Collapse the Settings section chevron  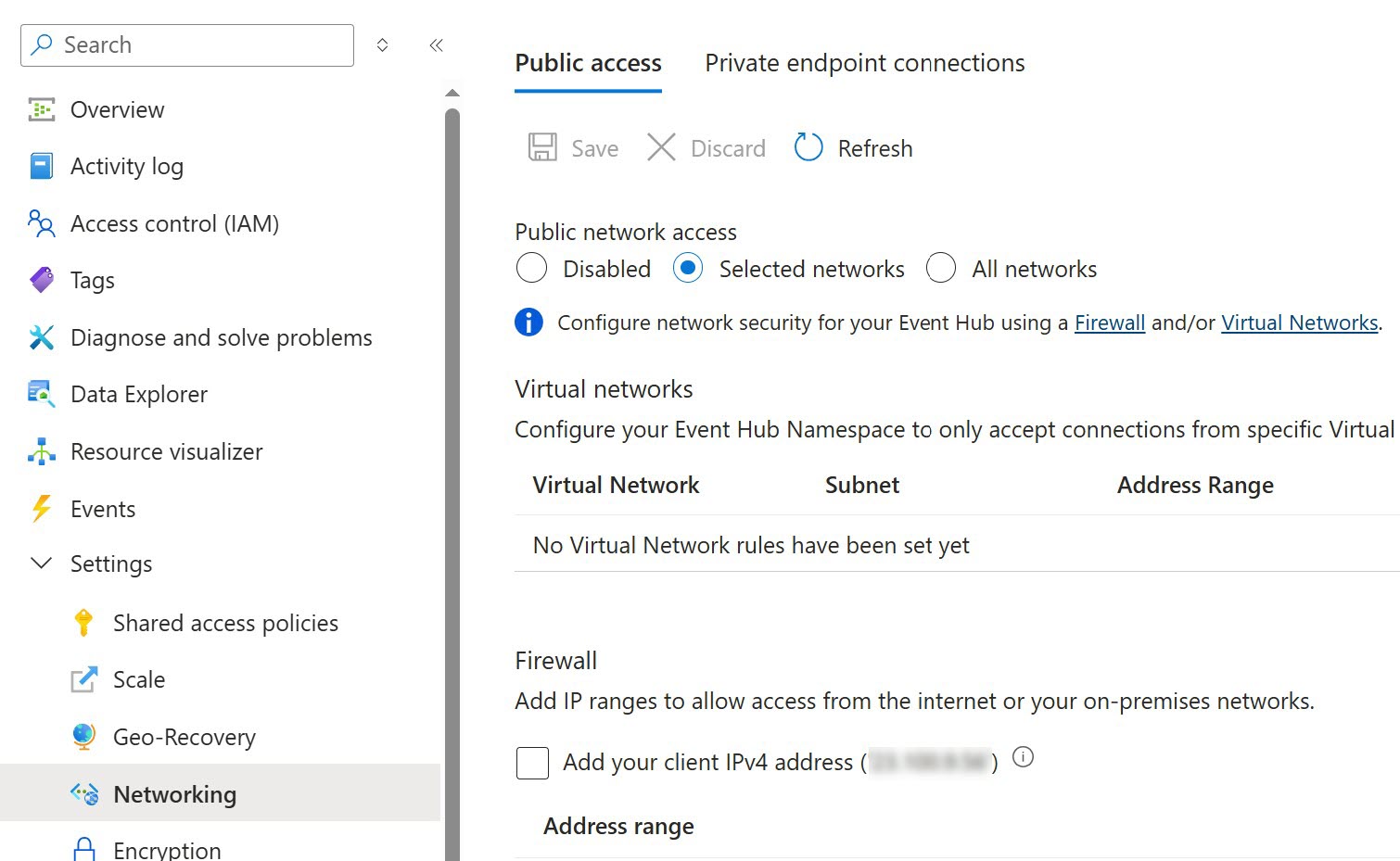(42, 563)
